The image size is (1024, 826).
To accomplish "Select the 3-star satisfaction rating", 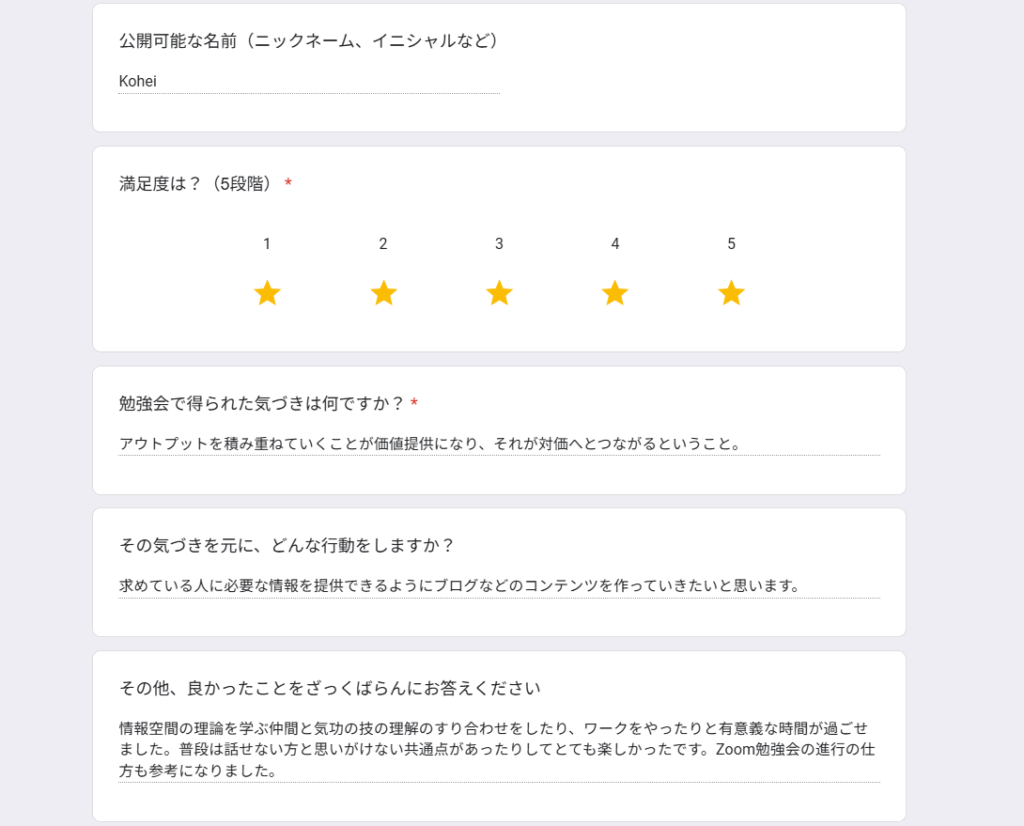I will (499, 293).
